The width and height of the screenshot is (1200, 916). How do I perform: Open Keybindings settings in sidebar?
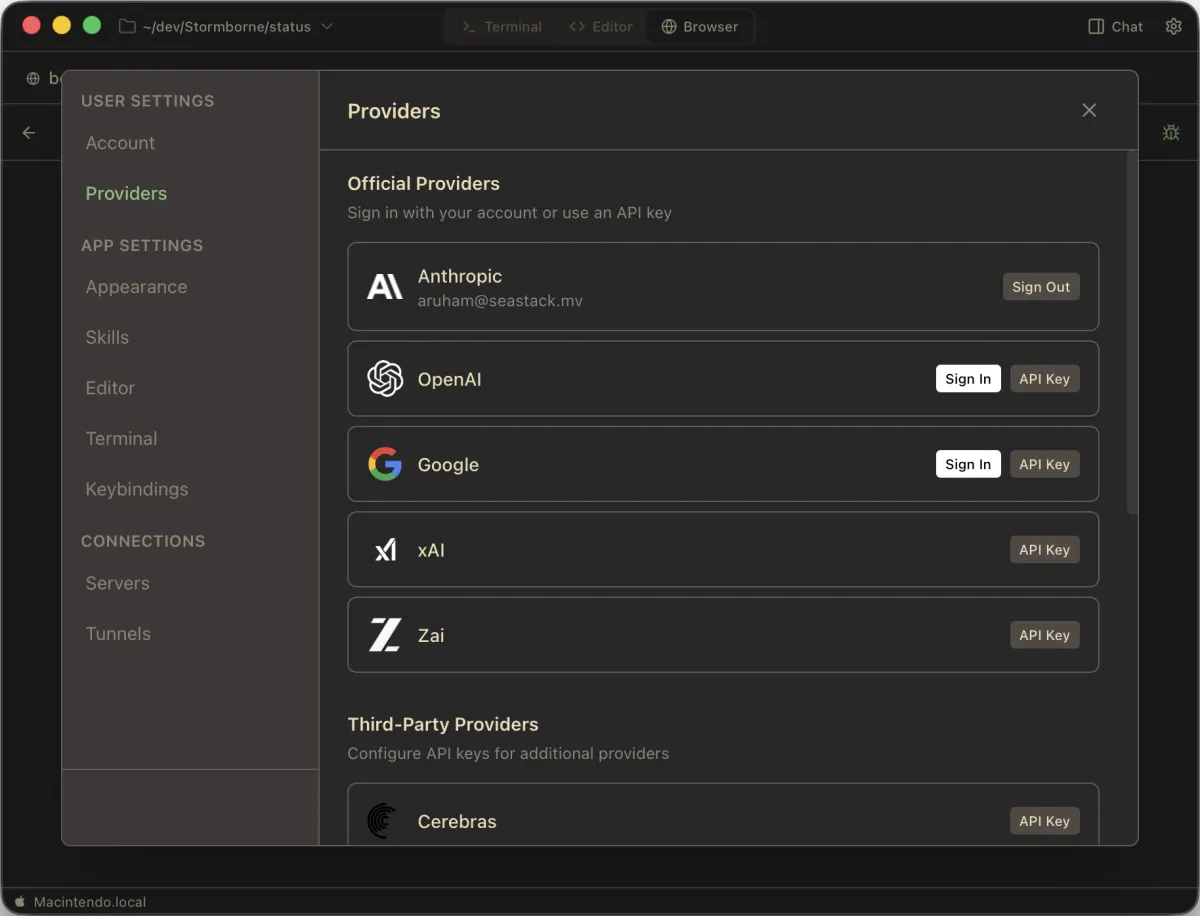pyautogui.click(x=137, y=489)
